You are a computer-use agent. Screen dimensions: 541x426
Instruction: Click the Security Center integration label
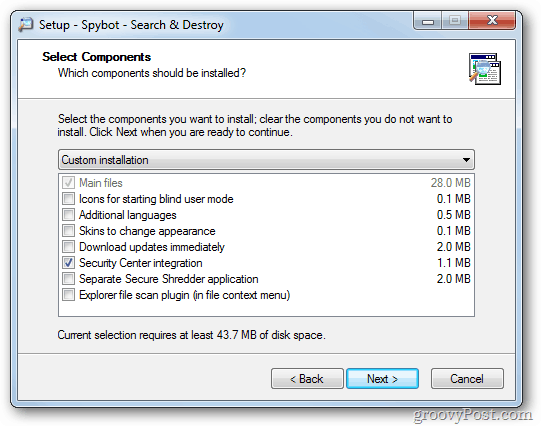point(141,263)
